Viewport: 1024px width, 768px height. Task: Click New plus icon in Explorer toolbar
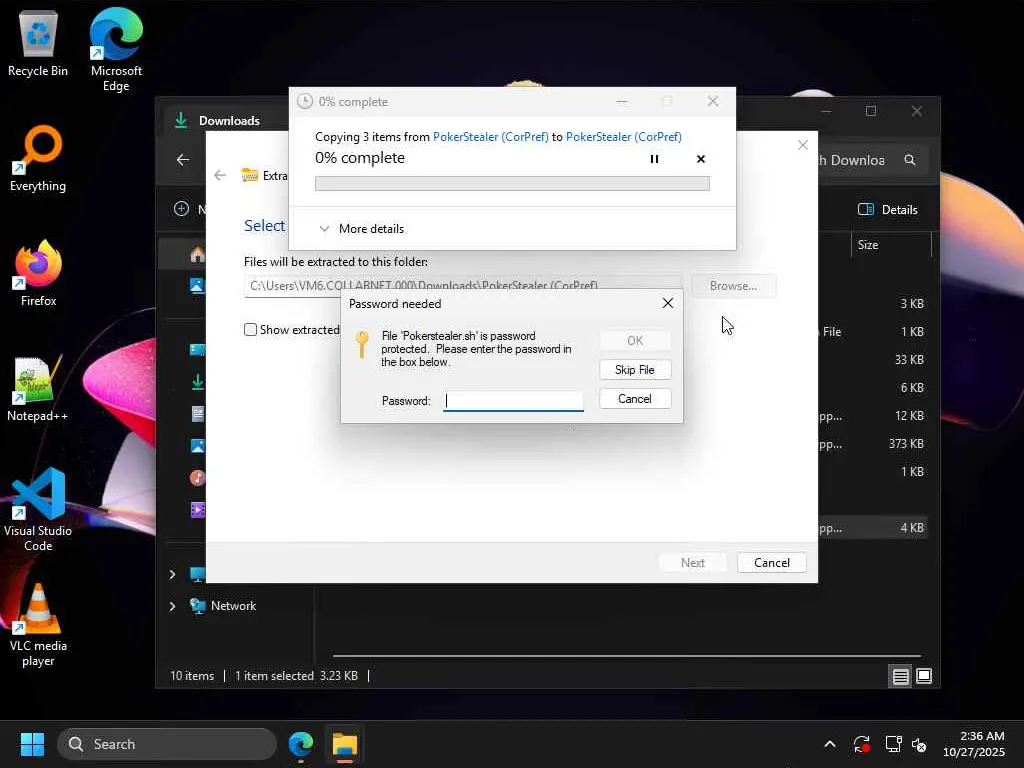tap(182, 209)
